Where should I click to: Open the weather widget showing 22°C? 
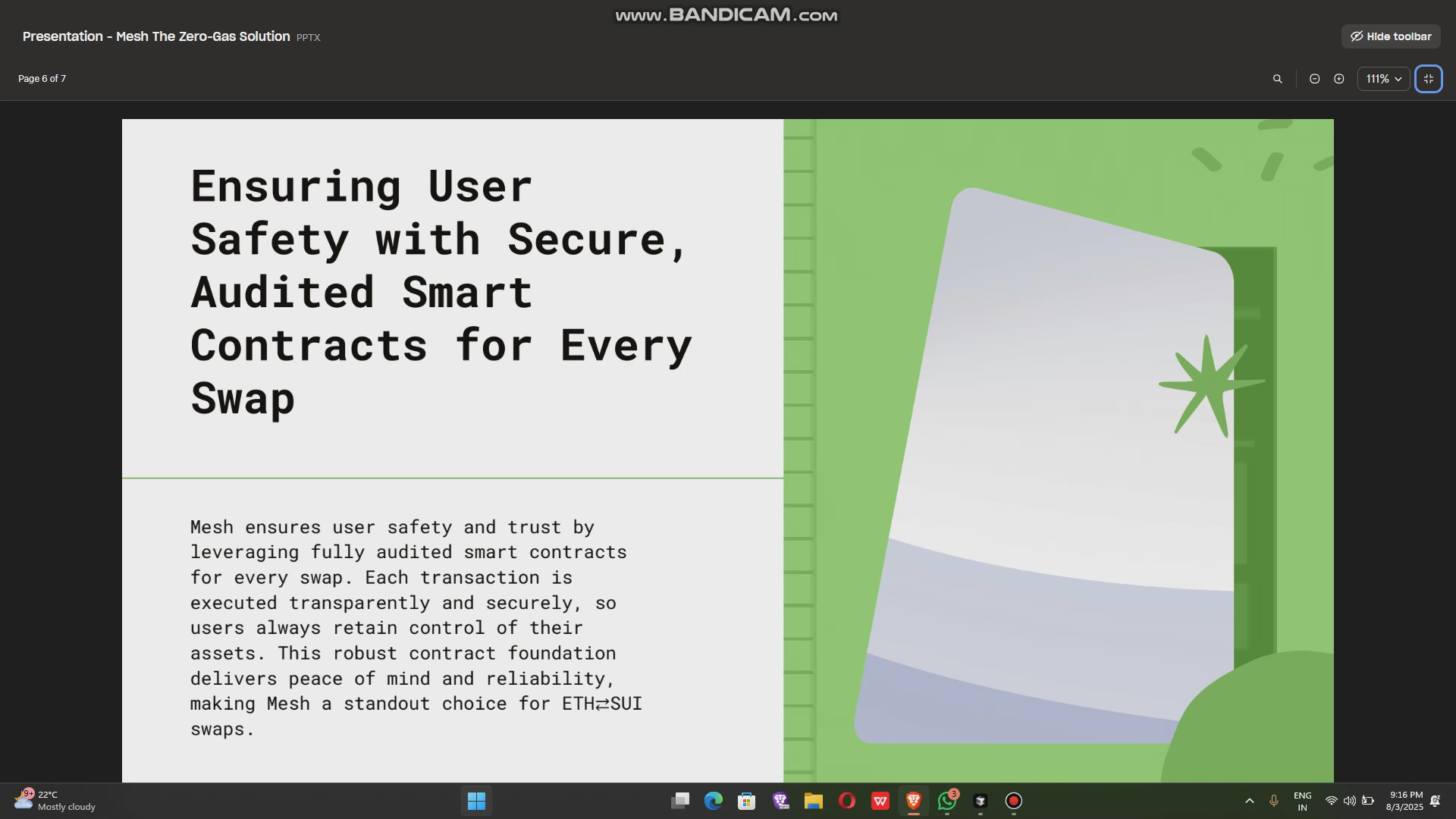(55, 801)
